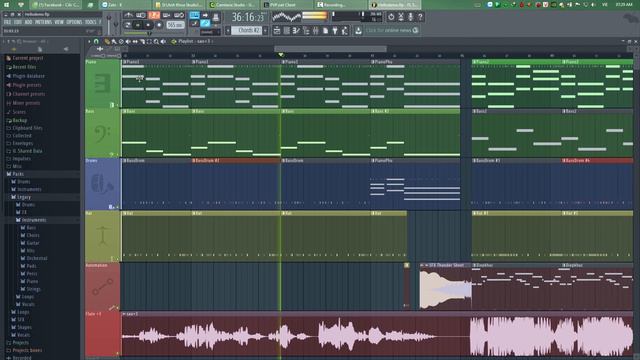Open the Channel rack view icon
The width and height of the screenshot is (640, 360).
(x=287, y=30)
